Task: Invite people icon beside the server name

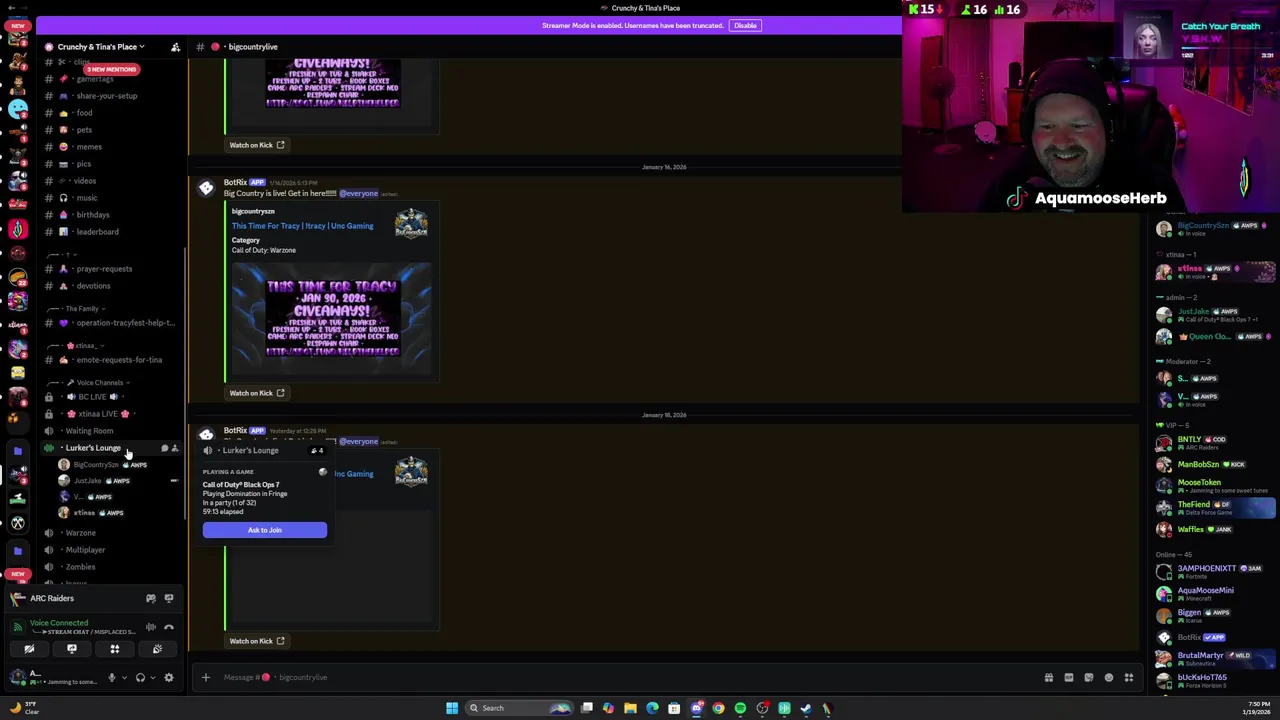Action: point(175,47)
